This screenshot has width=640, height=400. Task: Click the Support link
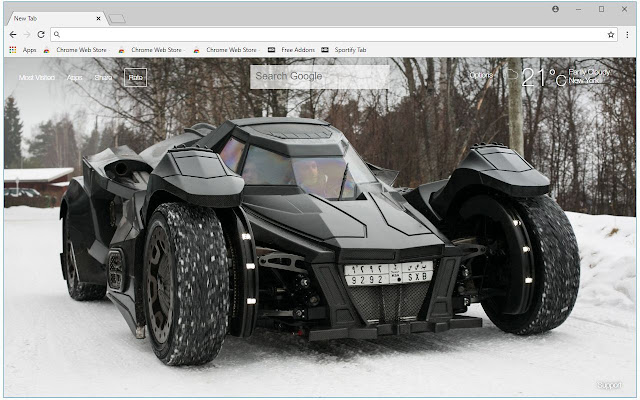[610, 385]
